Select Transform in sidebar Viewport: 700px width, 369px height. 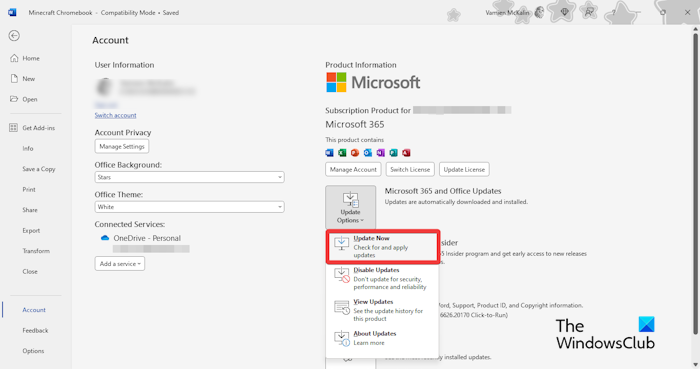pos(36,251)
